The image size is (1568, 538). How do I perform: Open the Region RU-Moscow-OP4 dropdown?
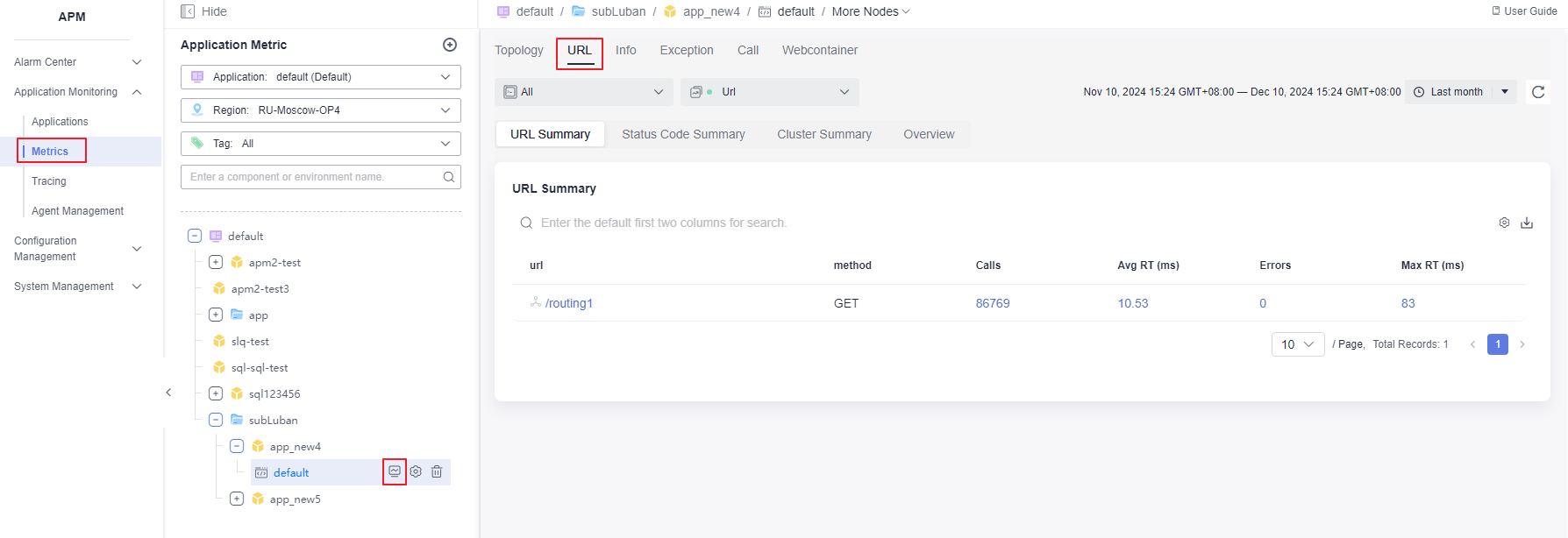(321, 110)
